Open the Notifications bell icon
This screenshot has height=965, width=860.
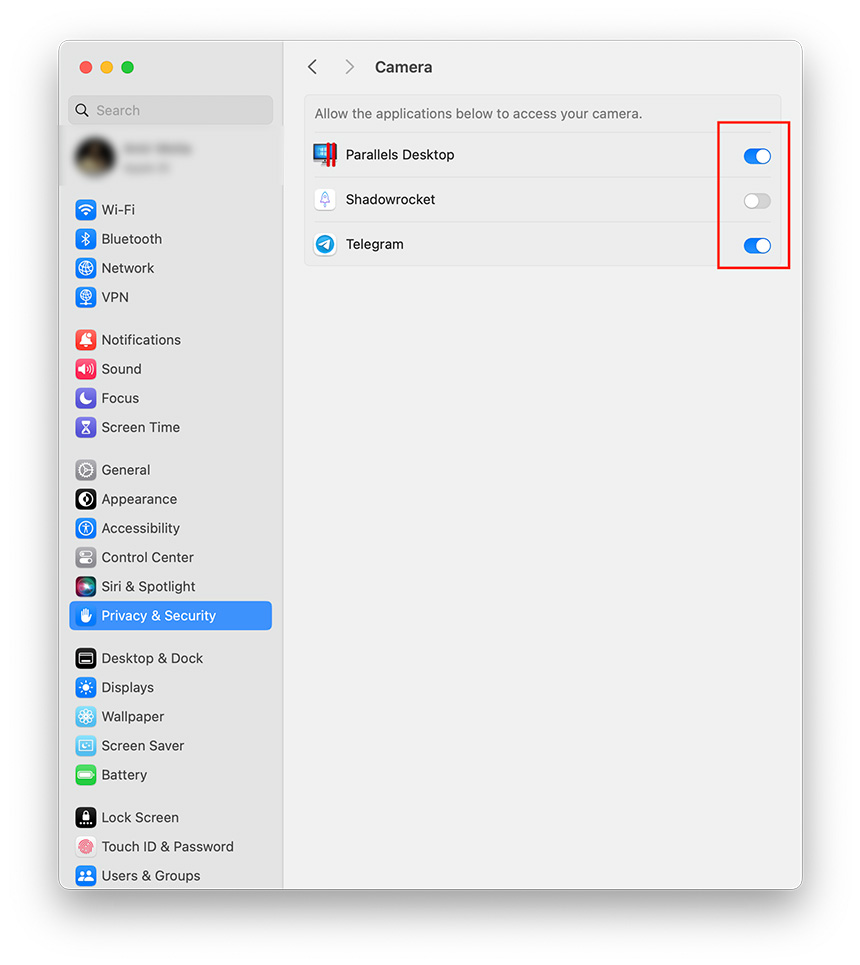[86, 340]
